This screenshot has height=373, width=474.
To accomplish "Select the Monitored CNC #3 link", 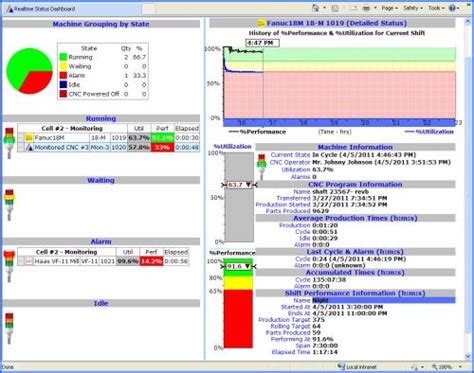I will point(61,147).
